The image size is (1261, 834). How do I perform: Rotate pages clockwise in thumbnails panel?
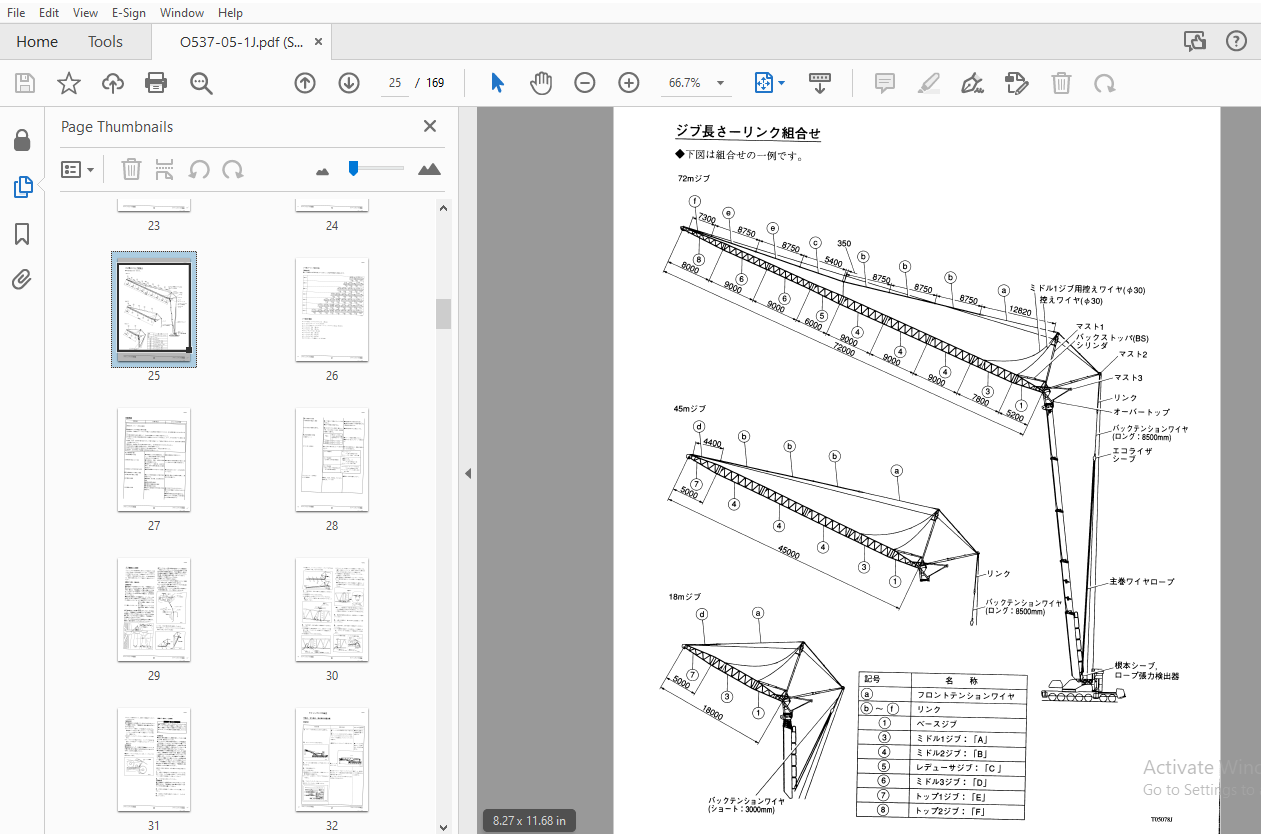[233, 169]
